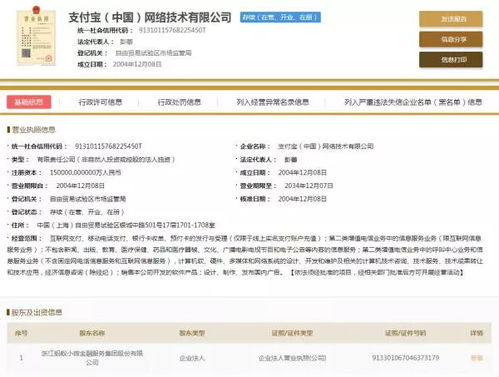Image resolution: width=499 pixels, height=377 pixels.
Task: Click the 统一社会信用代码 value in license info
Action: [x=109, y=146]
